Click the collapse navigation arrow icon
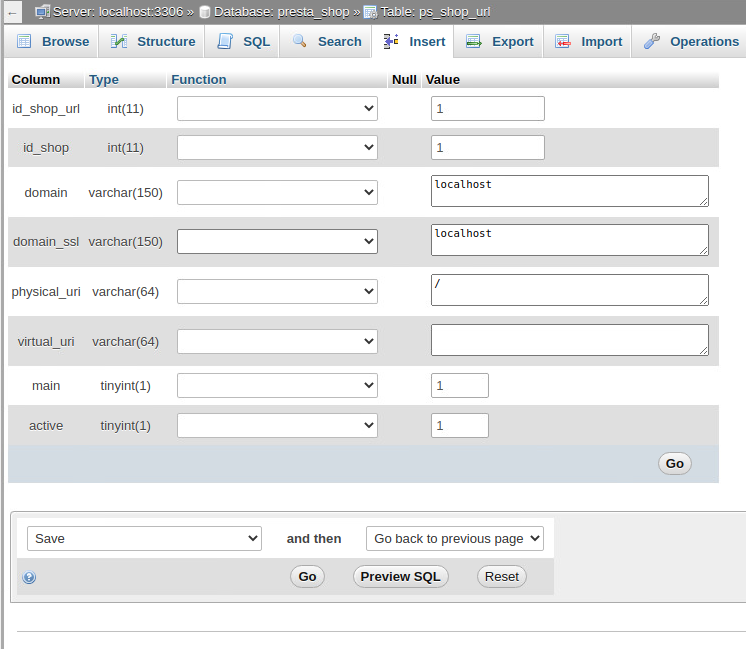The height and width of the screenshot is (649, 746). [x=12, y=13]
